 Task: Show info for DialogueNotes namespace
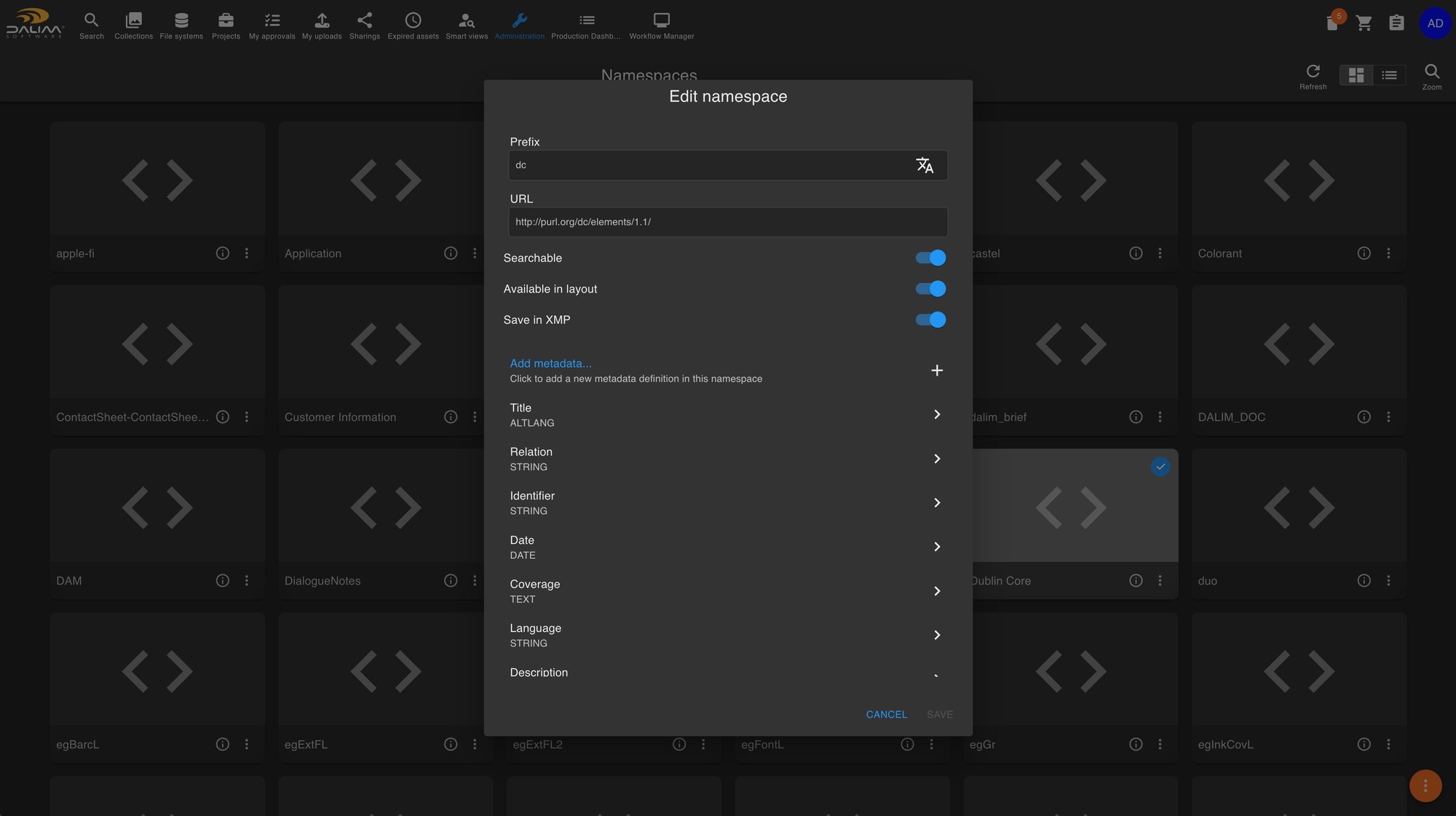451,581
